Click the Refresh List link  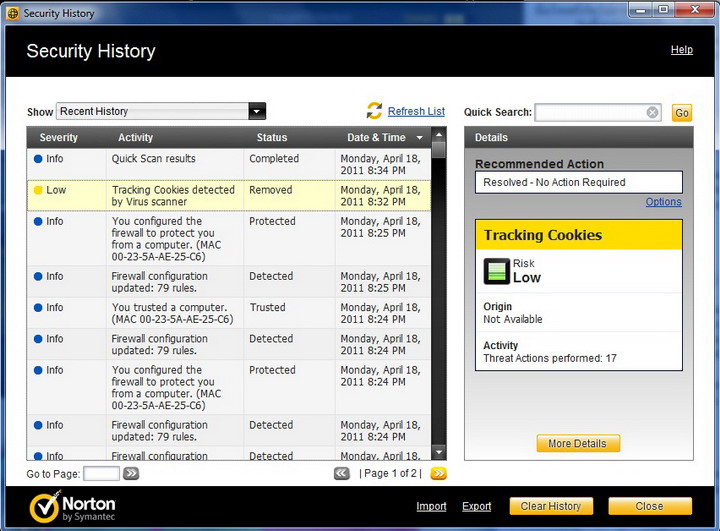click(416, 111)
